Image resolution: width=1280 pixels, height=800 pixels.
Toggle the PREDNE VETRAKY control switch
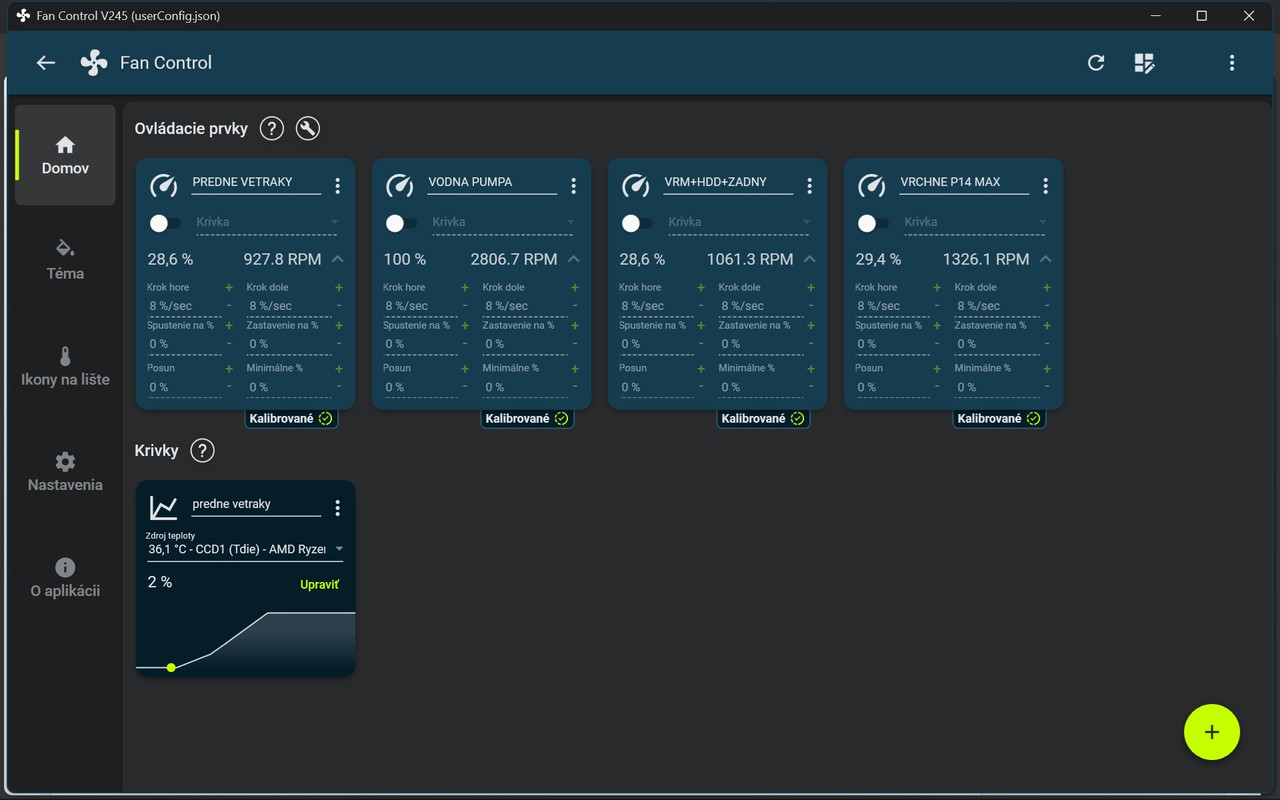point(165,223)
